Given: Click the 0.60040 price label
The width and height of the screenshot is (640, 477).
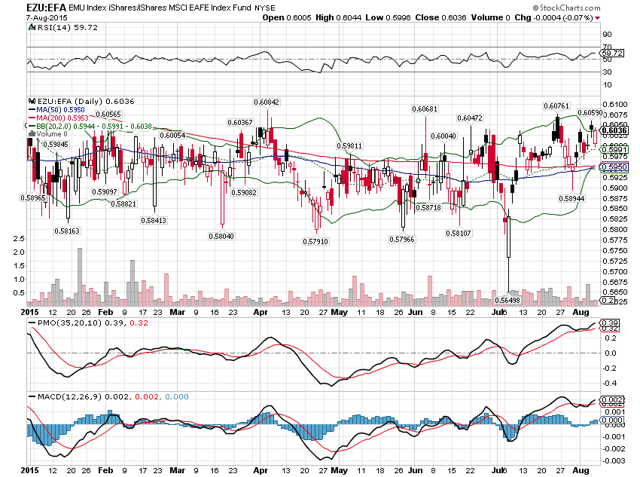Looking at the screenshot, I should coord(444,136).
